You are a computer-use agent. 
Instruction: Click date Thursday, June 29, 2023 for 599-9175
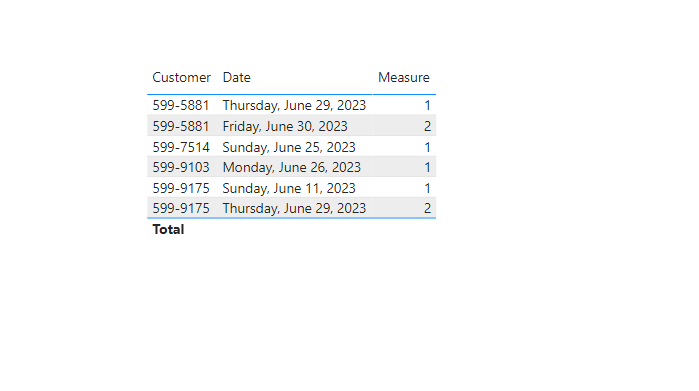(x=294, y=208)
